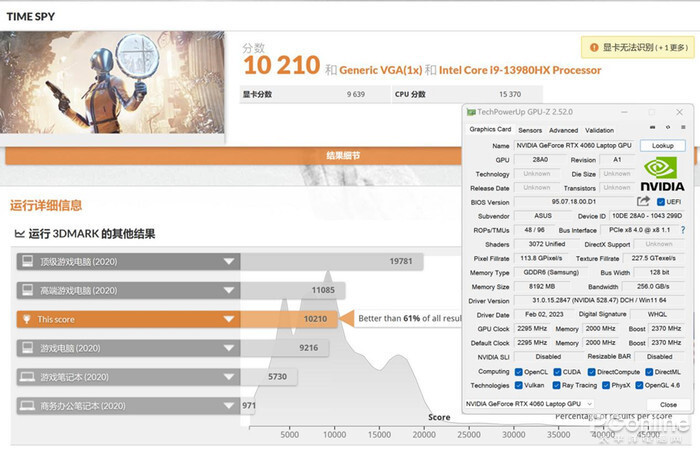Click the 11085 score bar value

tap(323, 290)
